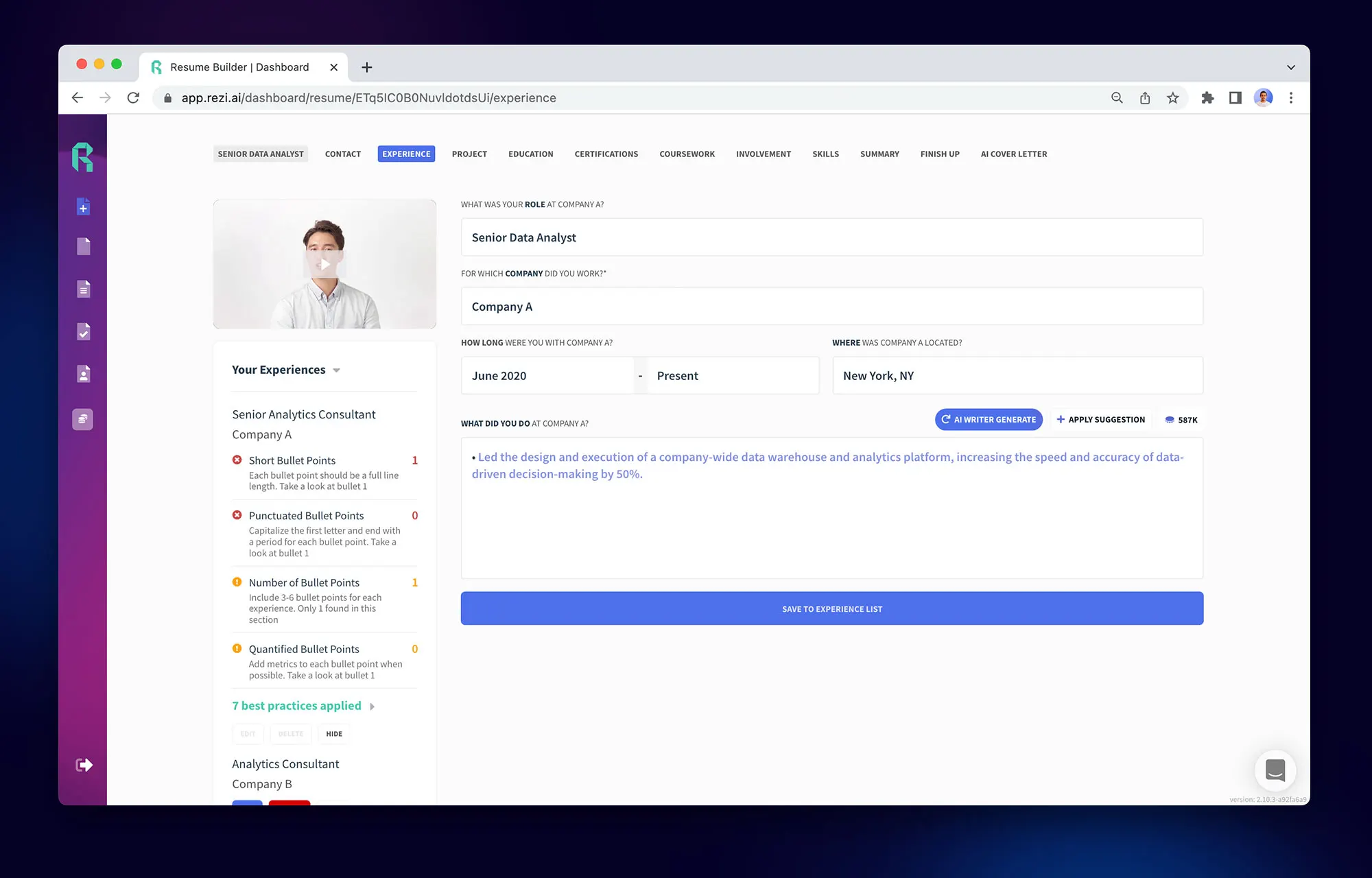Open the credits coins icon in the sidebar
The height and width of the screenshot is (878, 1372).
(82, 419)
